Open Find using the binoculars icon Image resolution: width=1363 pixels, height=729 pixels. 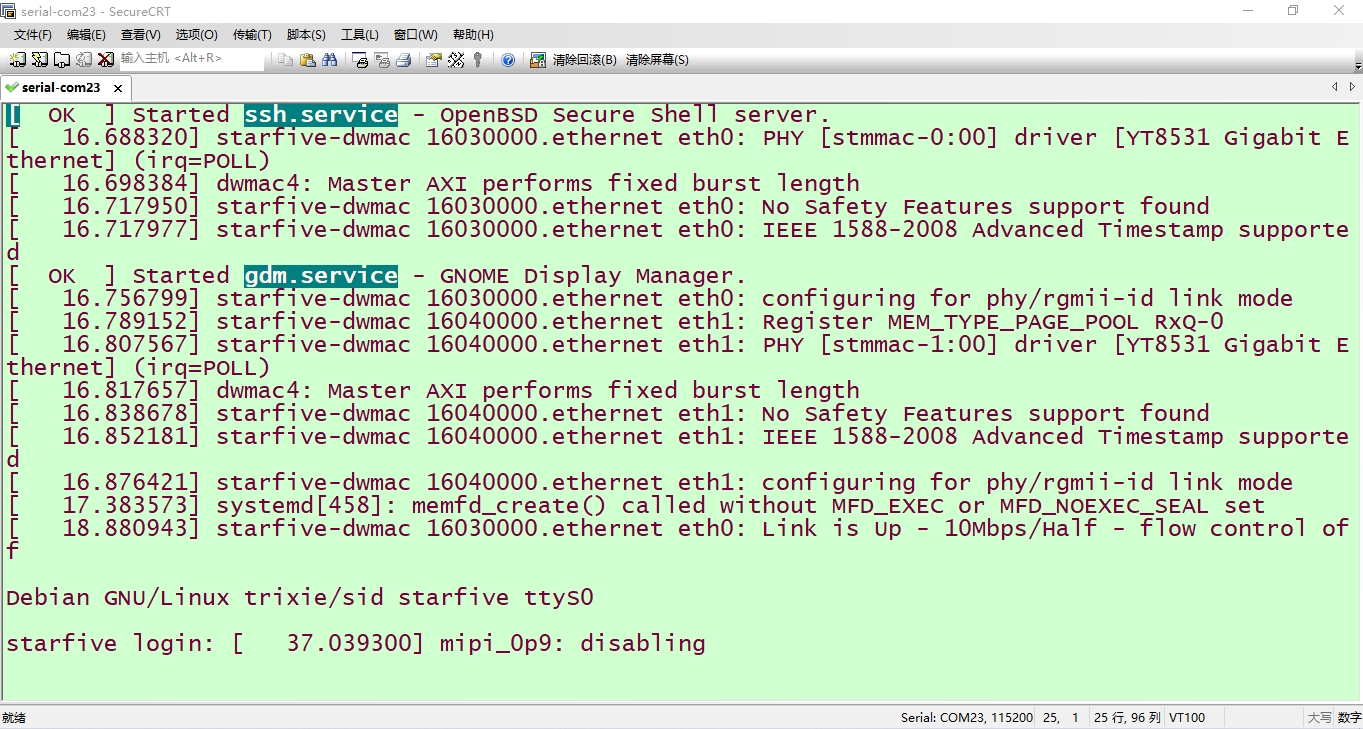point(330,60)
